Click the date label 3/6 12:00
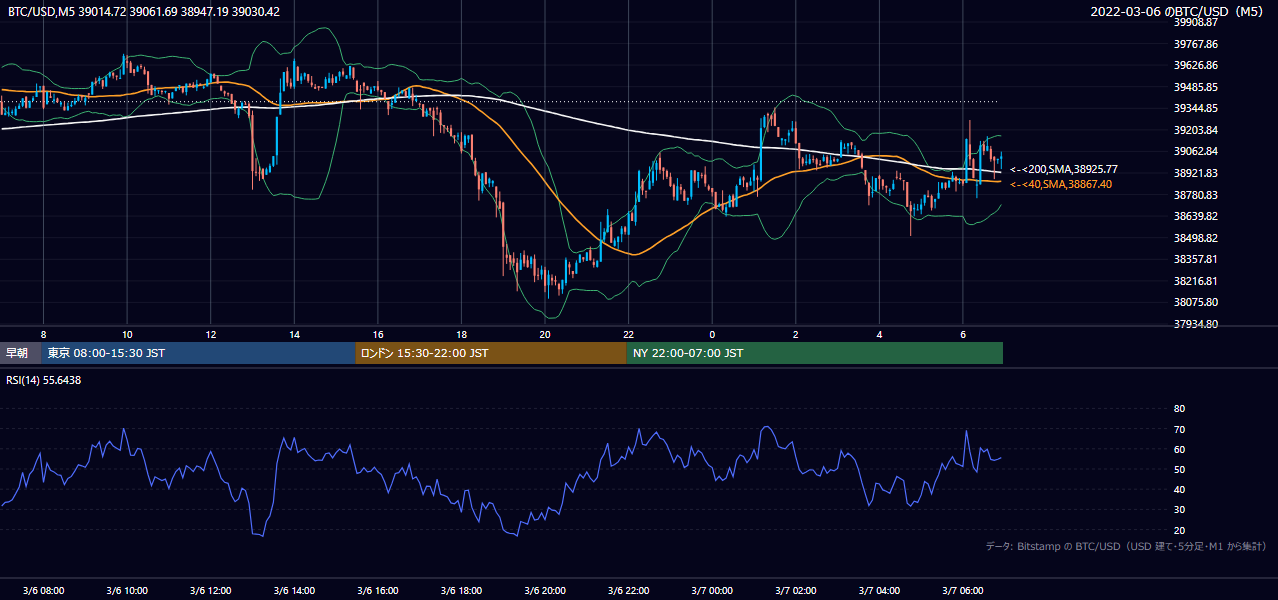Screen dimensions: 1278x600 pos(210,591)
